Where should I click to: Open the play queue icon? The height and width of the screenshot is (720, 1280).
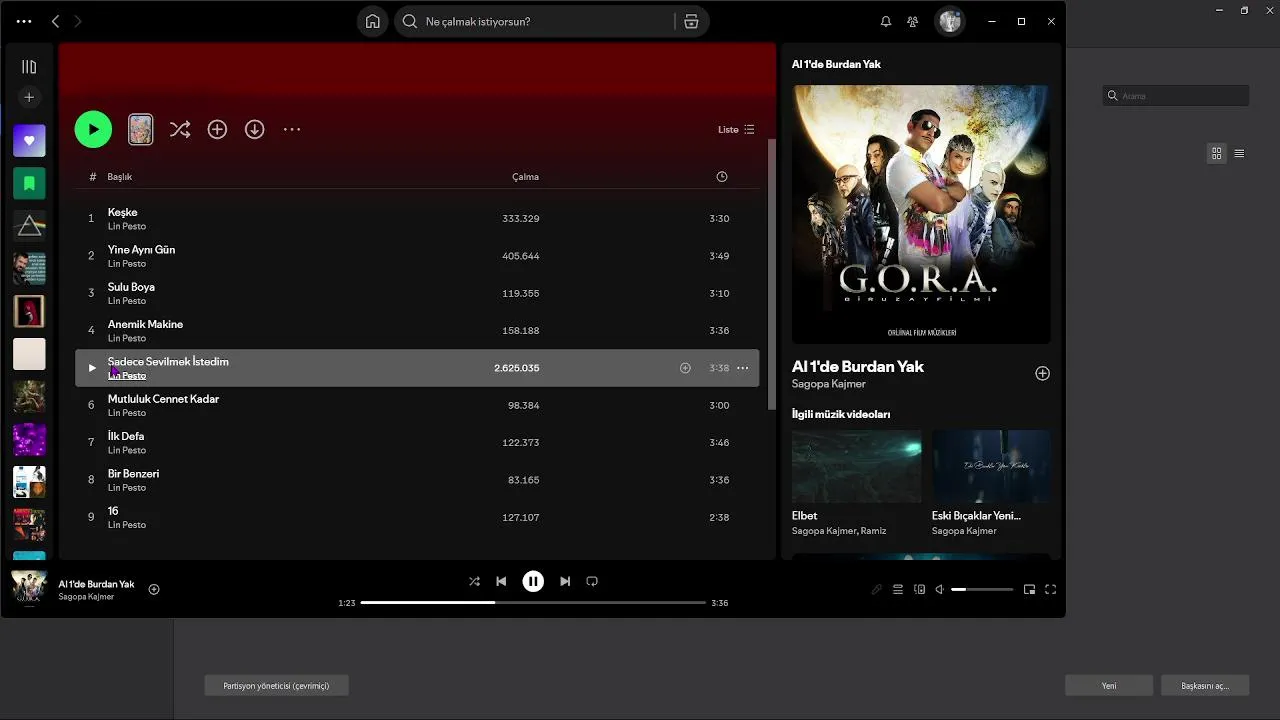tap(898, 590)
